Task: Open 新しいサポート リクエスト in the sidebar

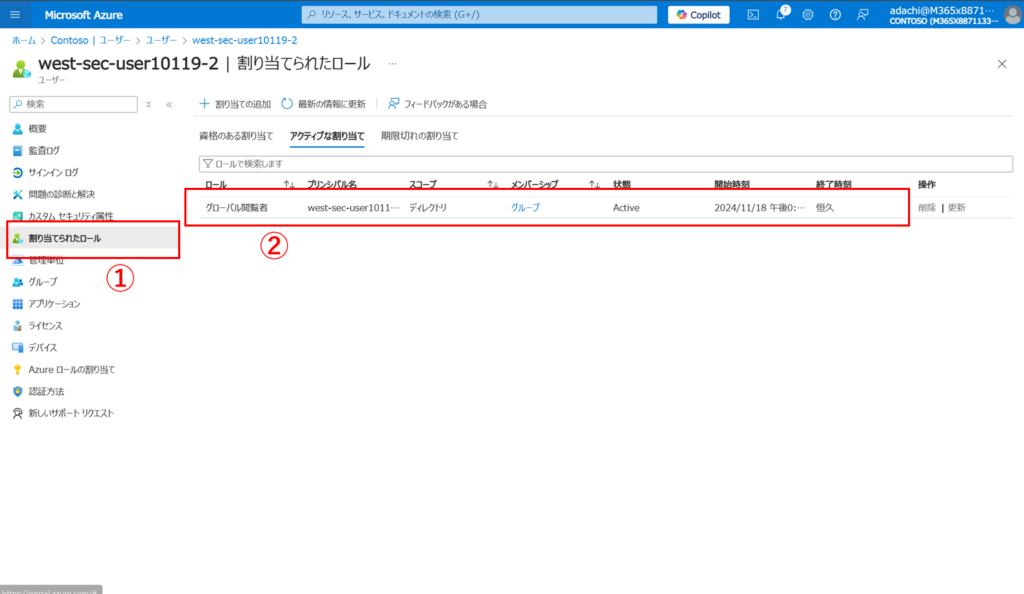Action: click(x=71, y=413)
